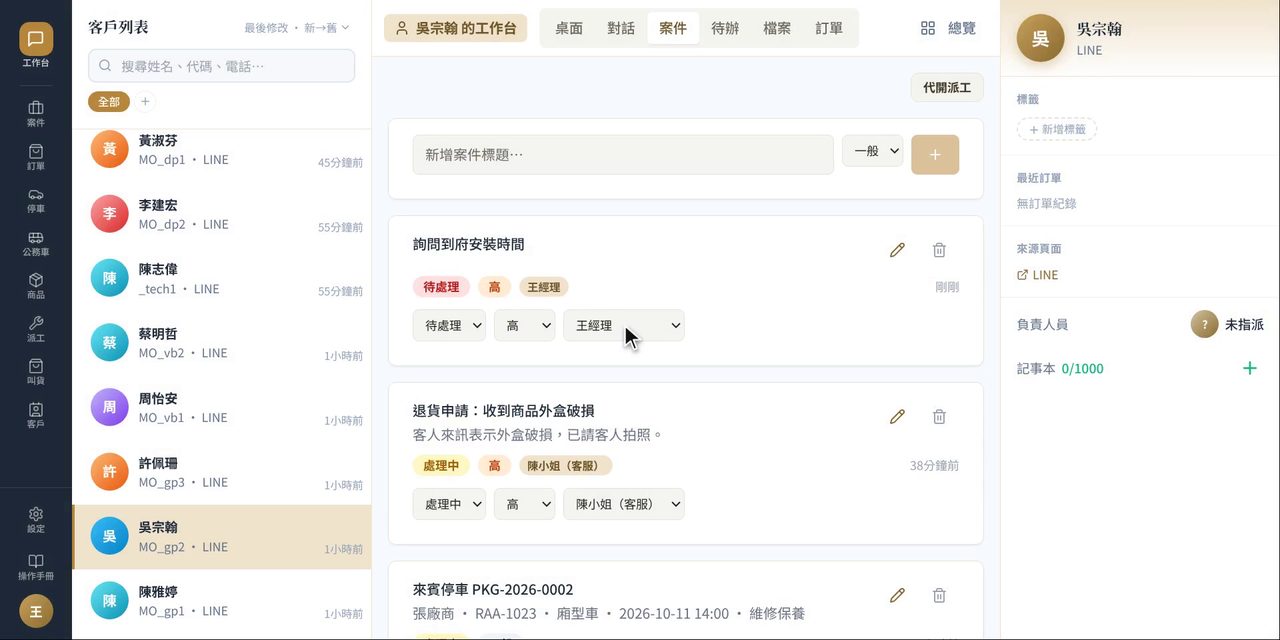
Task: Switch to the 訂單 tab
Action: coord(829,28)
